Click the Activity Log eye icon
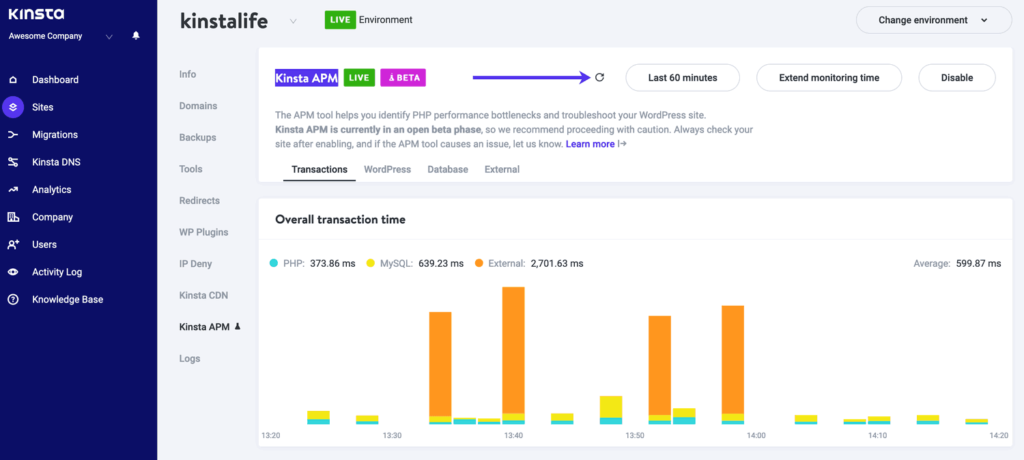 12,272
